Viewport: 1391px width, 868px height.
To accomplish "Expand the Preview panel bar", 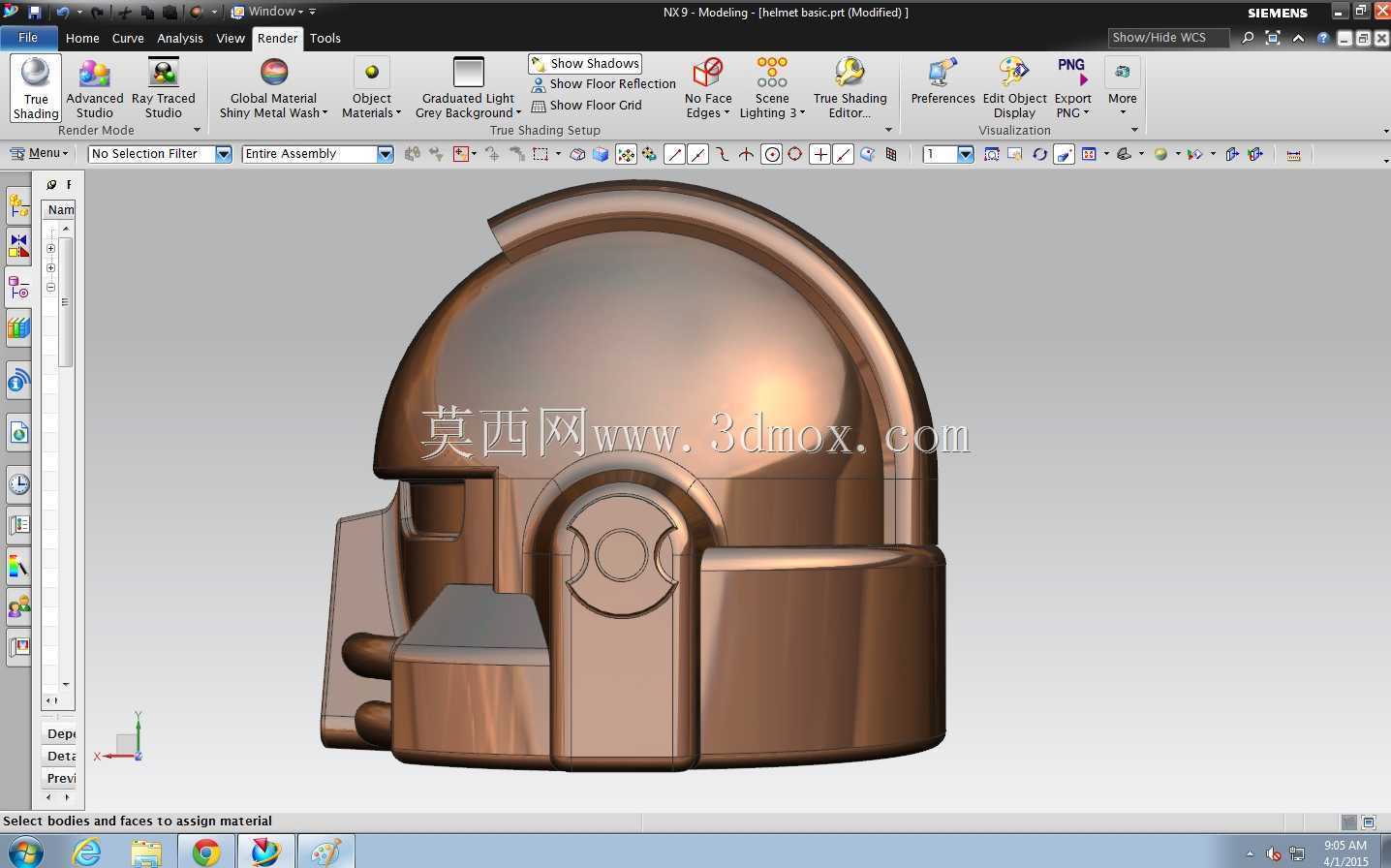I will click(x=60, y=778).
